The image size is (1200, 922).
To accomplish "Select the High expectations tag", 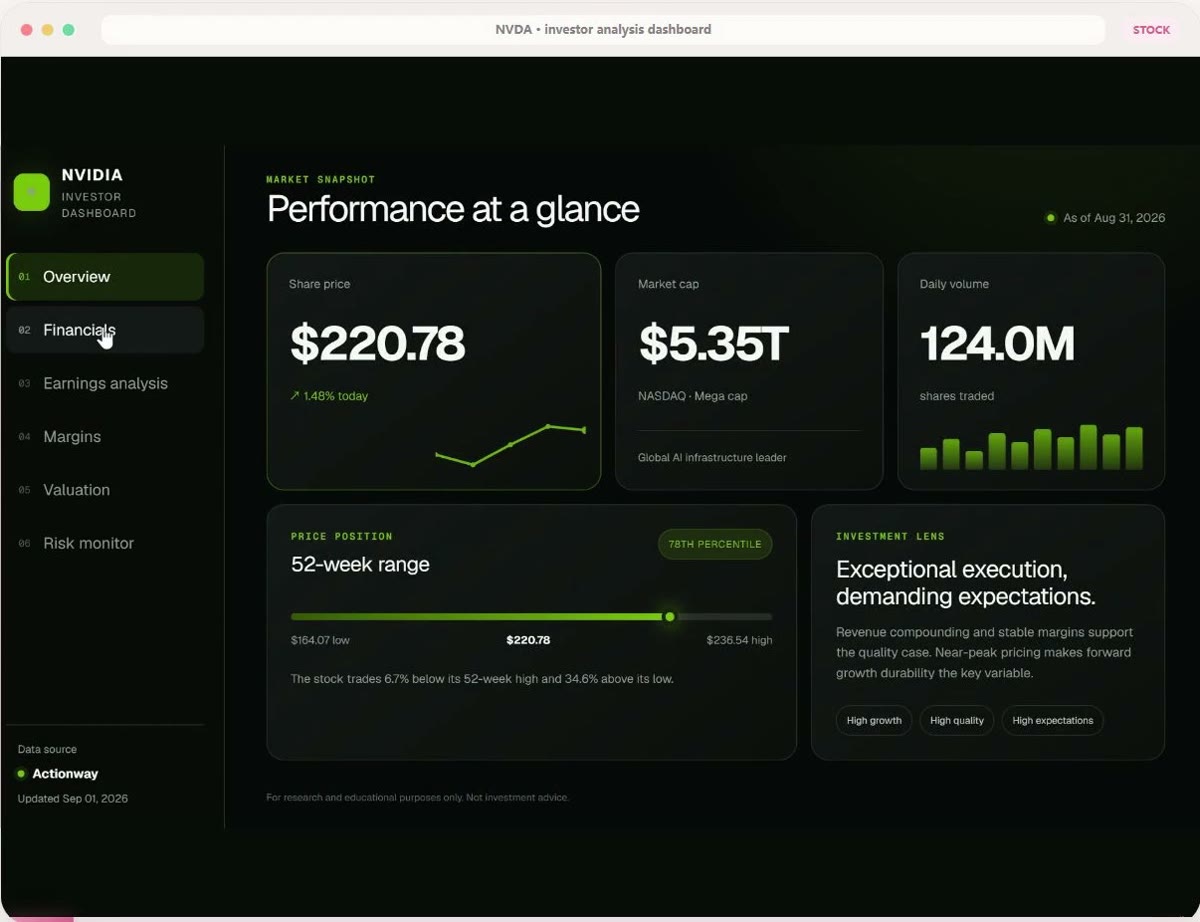I will click(1052, 721).
